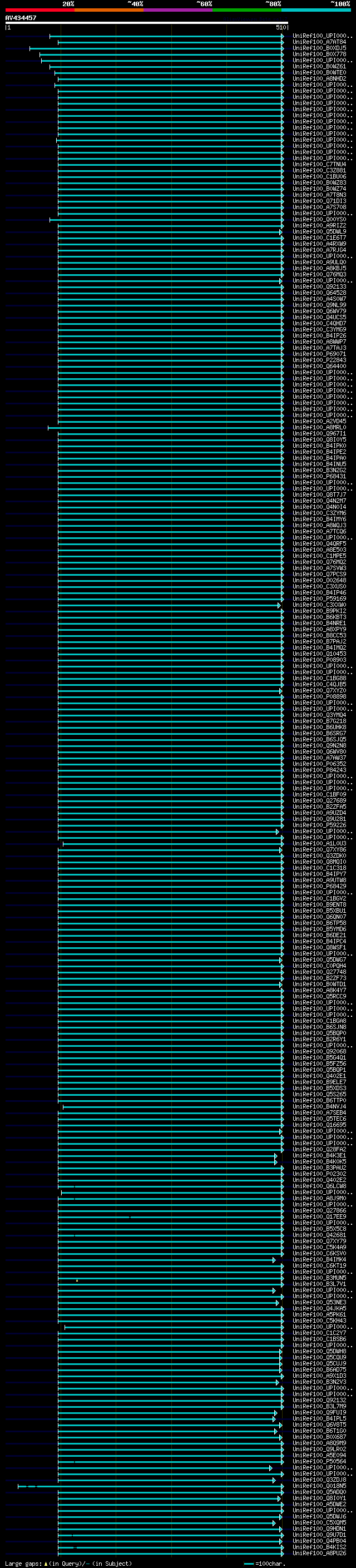Click hit label UniRef100_C1BU06

pos(319,176)
